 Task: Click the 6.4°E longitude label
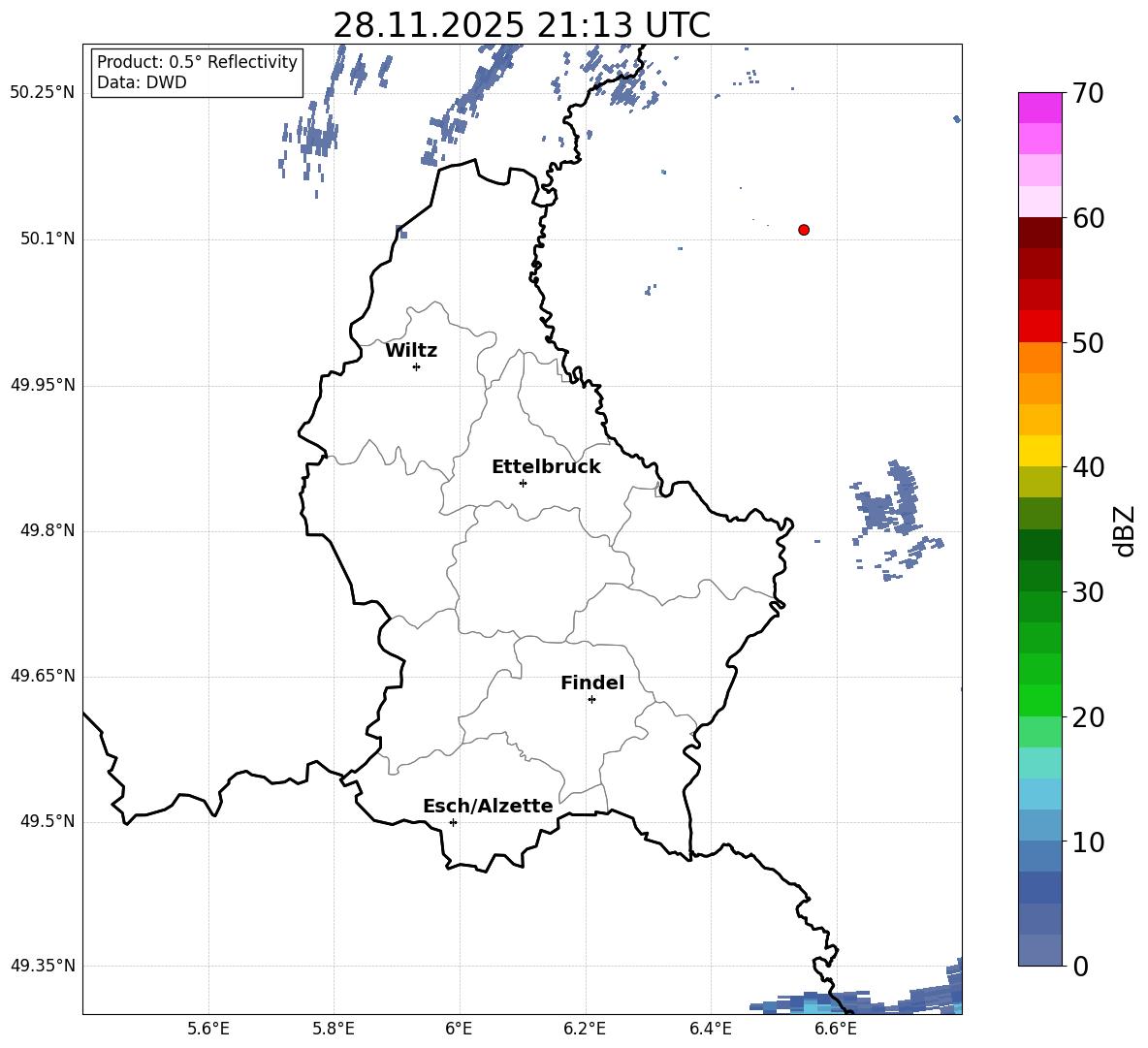710,1029
